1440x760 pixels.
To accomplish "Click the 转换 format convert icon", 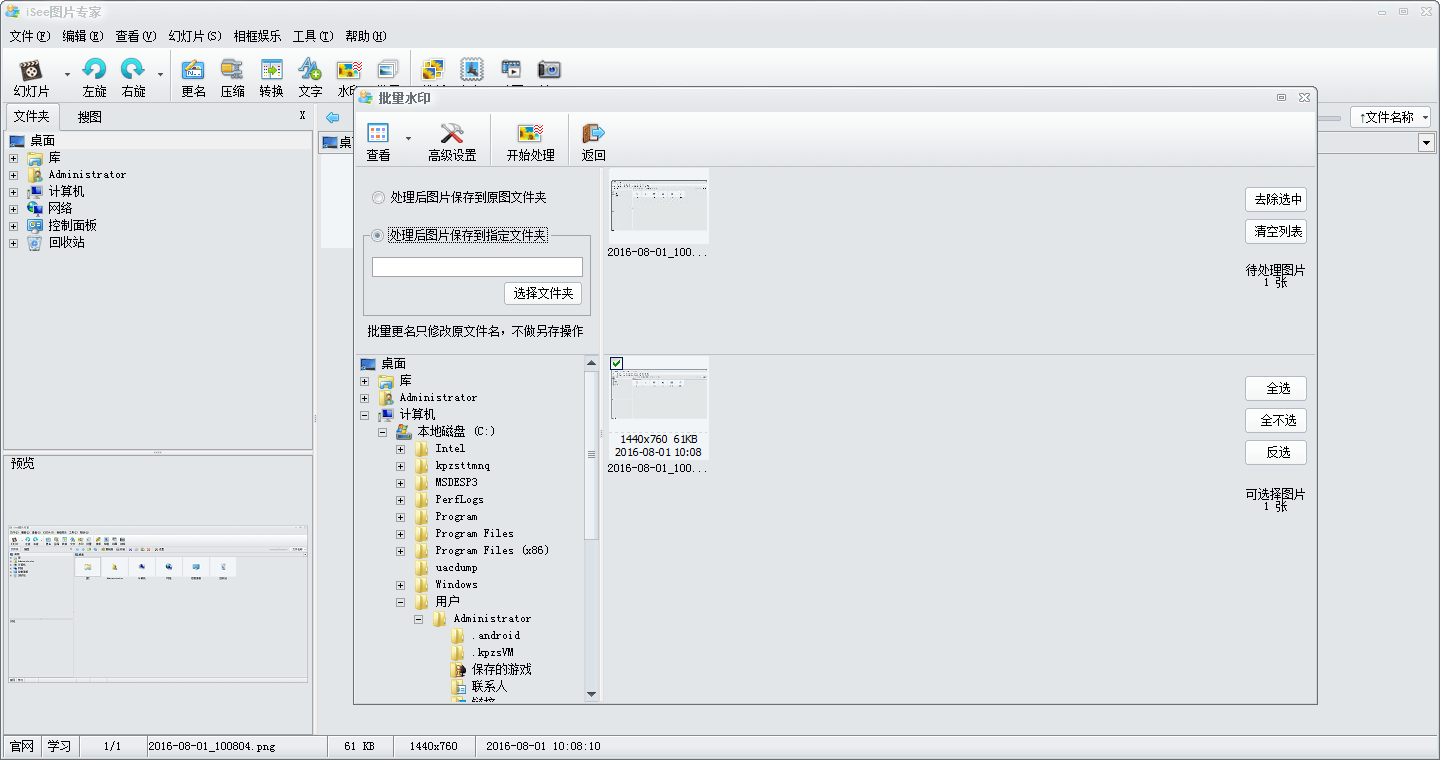I will [x=271, y=70].
